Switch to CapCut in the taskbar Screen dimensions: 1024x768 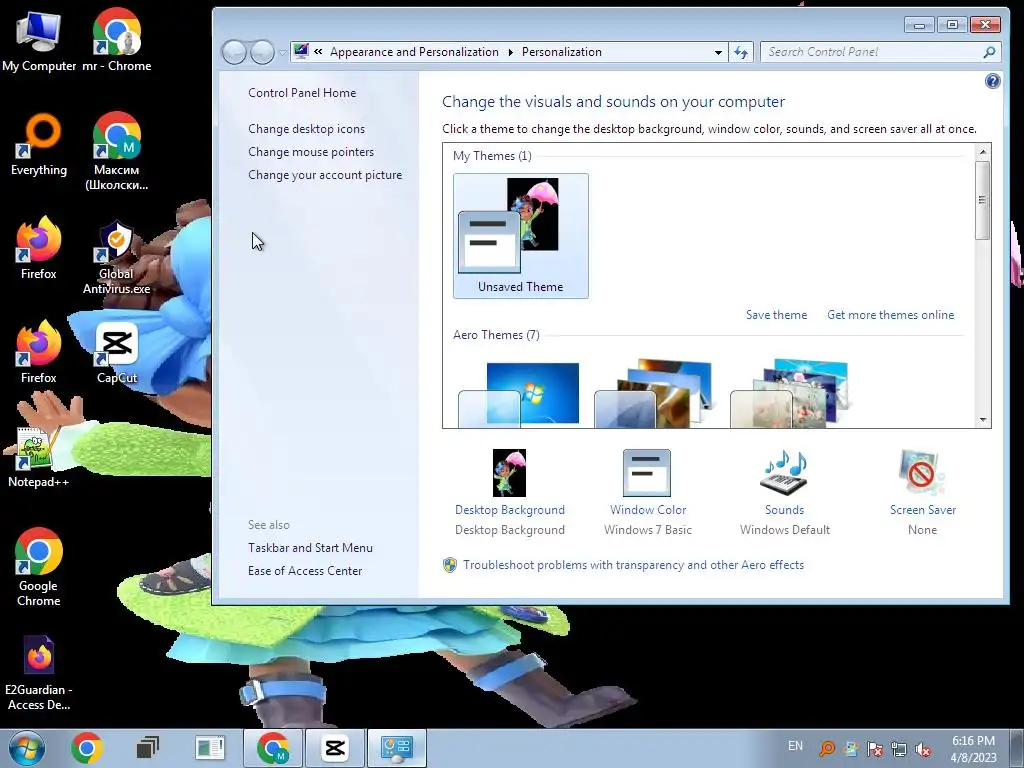coord(335,748)
